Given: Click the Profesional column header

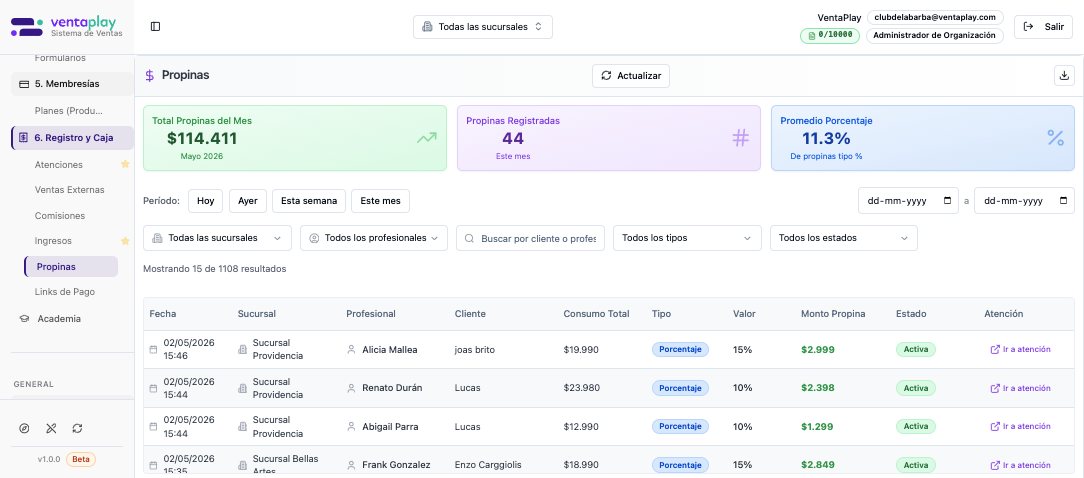Looking at the screenshot, I should tap(371, 313).
